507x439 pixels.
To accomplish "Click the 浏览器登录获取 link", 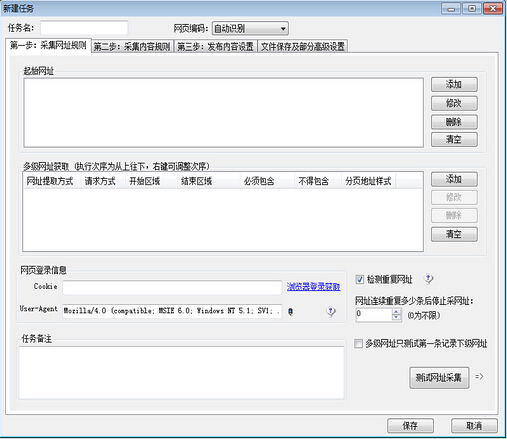I will [313, 287].
